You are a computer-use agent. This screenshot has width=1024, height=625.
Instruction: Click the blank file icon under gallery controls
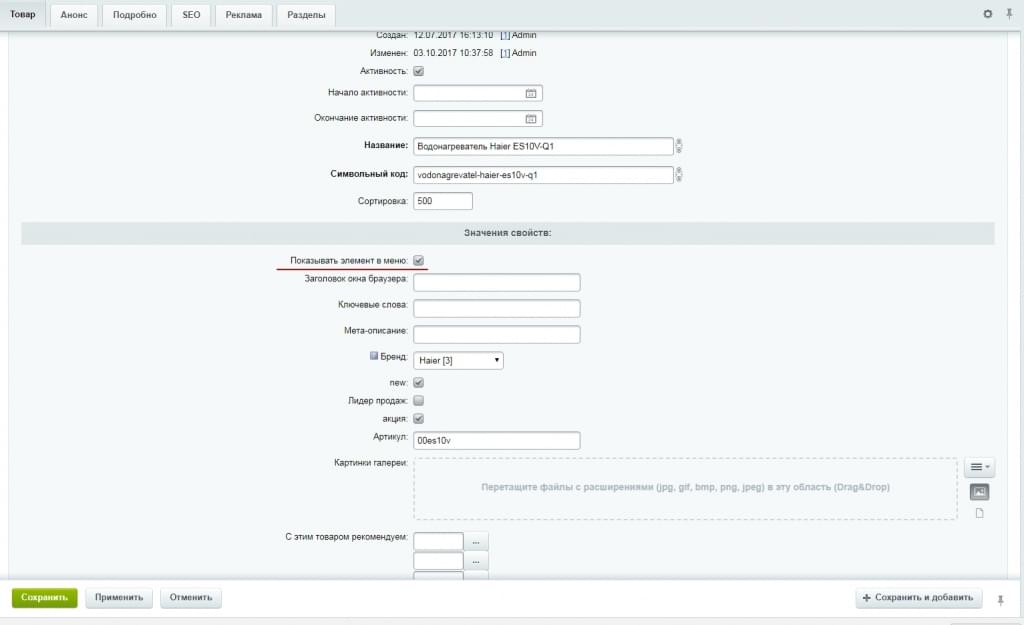coord(979,513)
